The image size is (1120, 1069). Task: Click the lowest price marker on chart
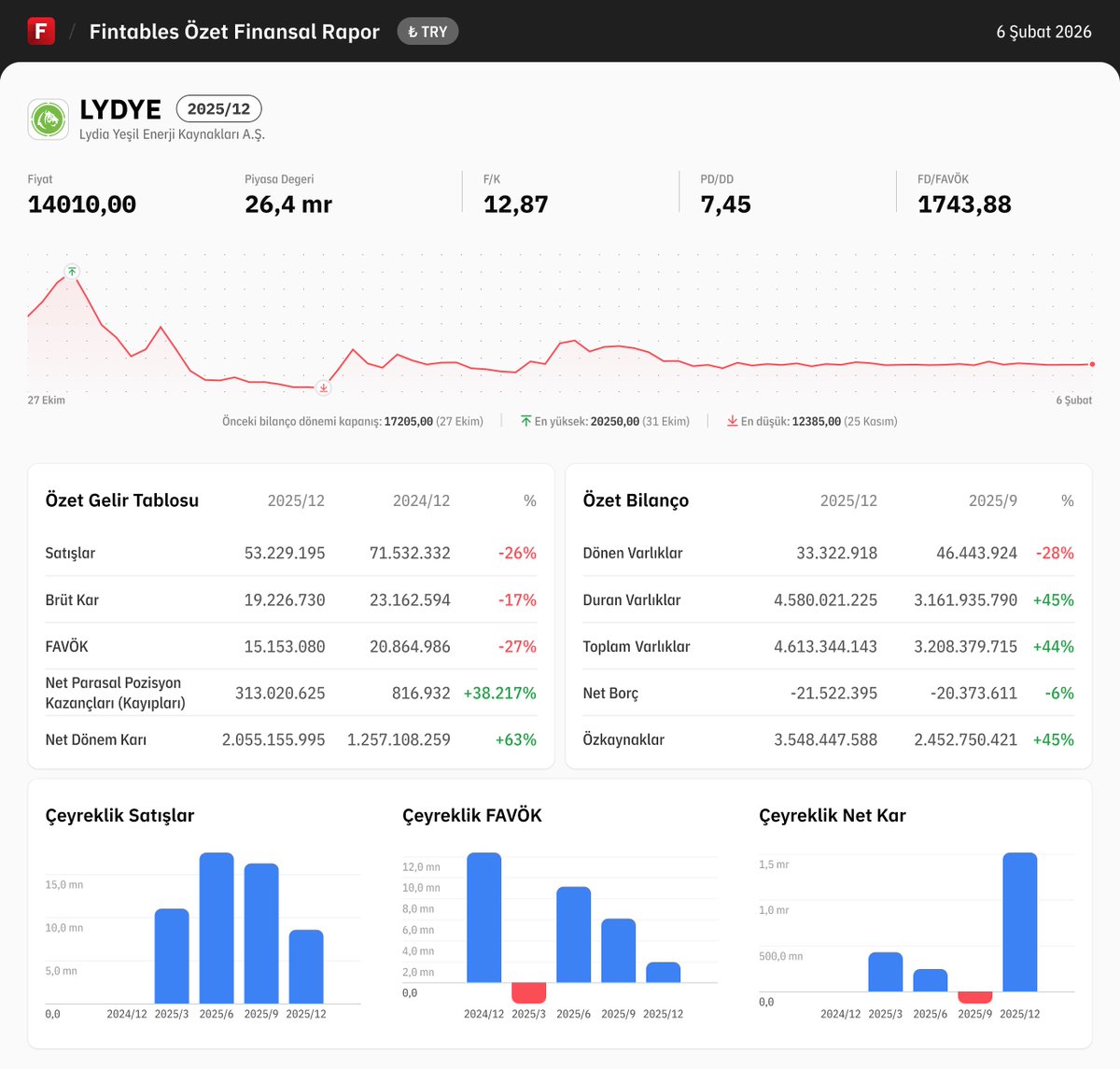[324, 387]
